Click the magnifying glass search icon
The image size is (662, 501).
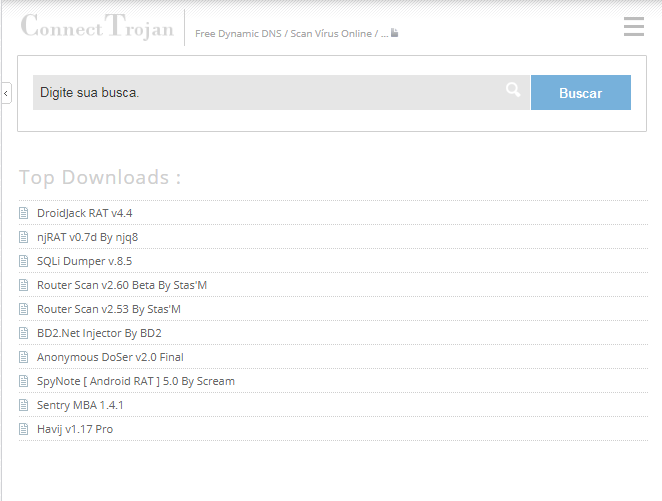tap(513, 89)
